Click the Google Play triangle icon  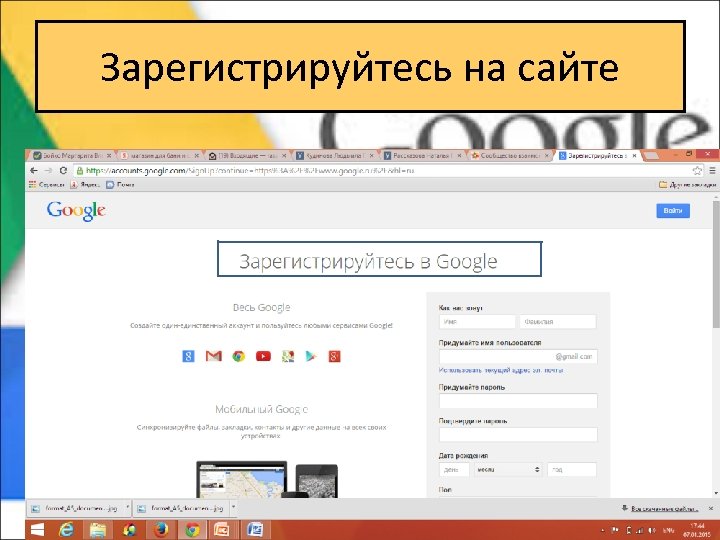311,356
